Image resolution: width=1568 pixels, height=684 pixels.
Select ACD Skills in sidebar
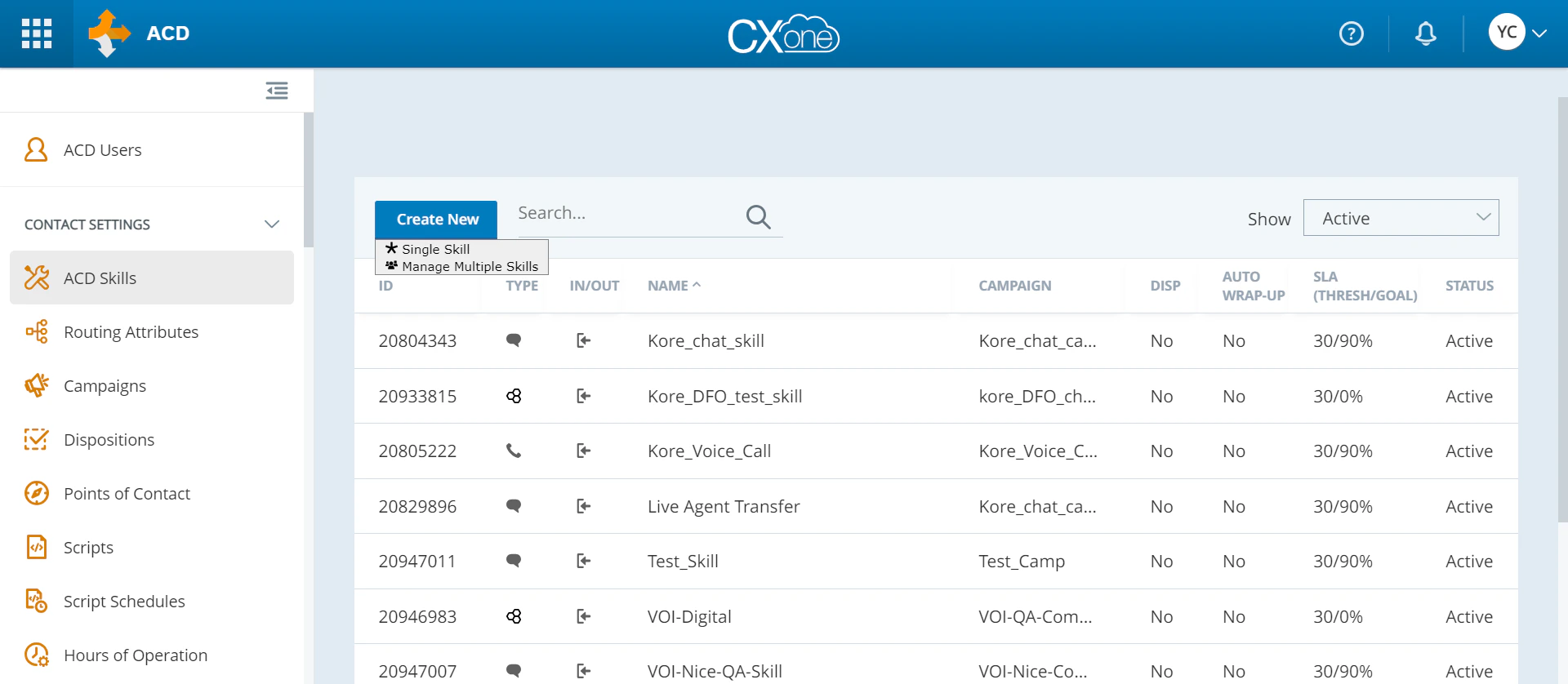[151, 278]
